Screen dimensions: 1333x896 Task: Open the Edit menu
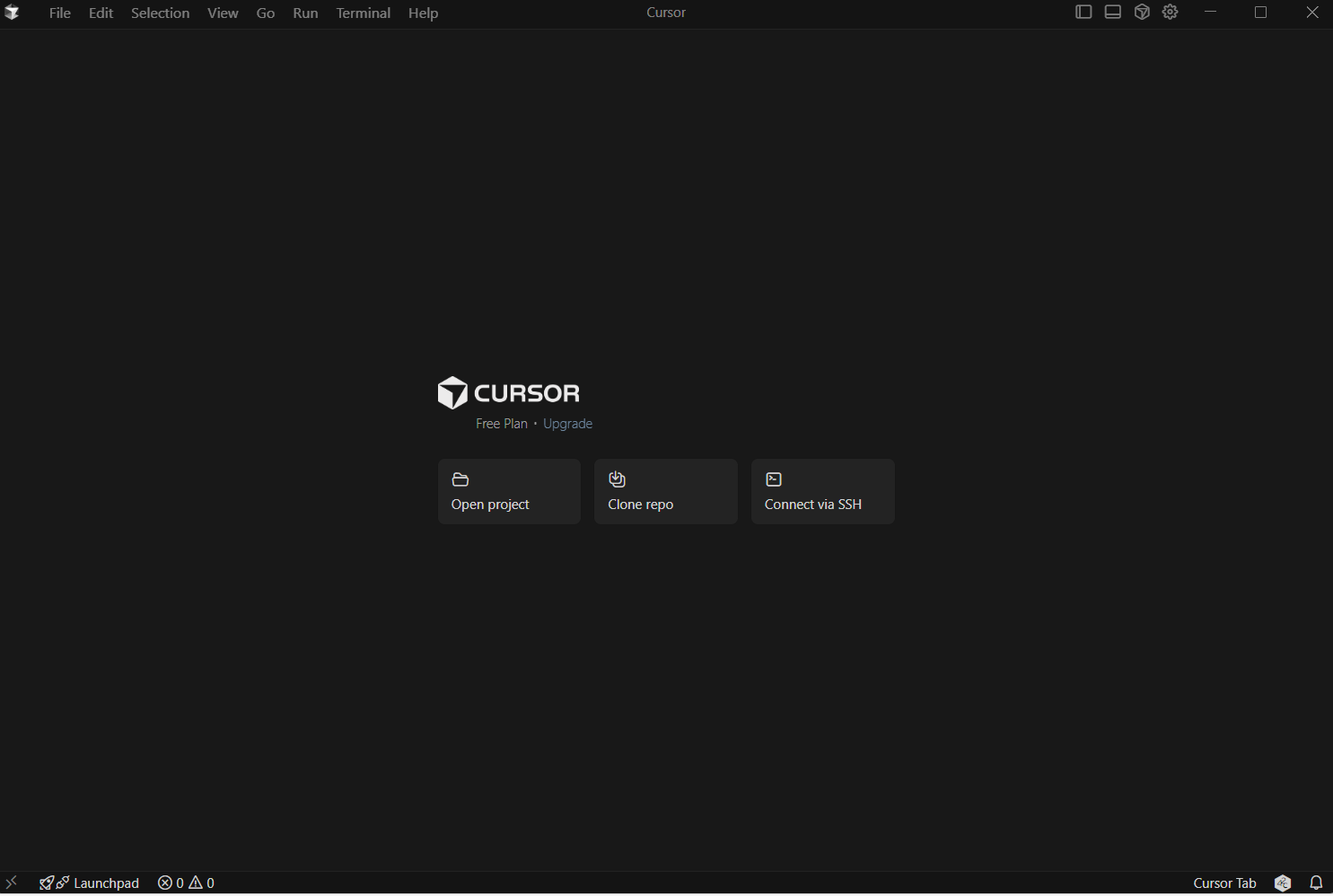pos(101,13)
